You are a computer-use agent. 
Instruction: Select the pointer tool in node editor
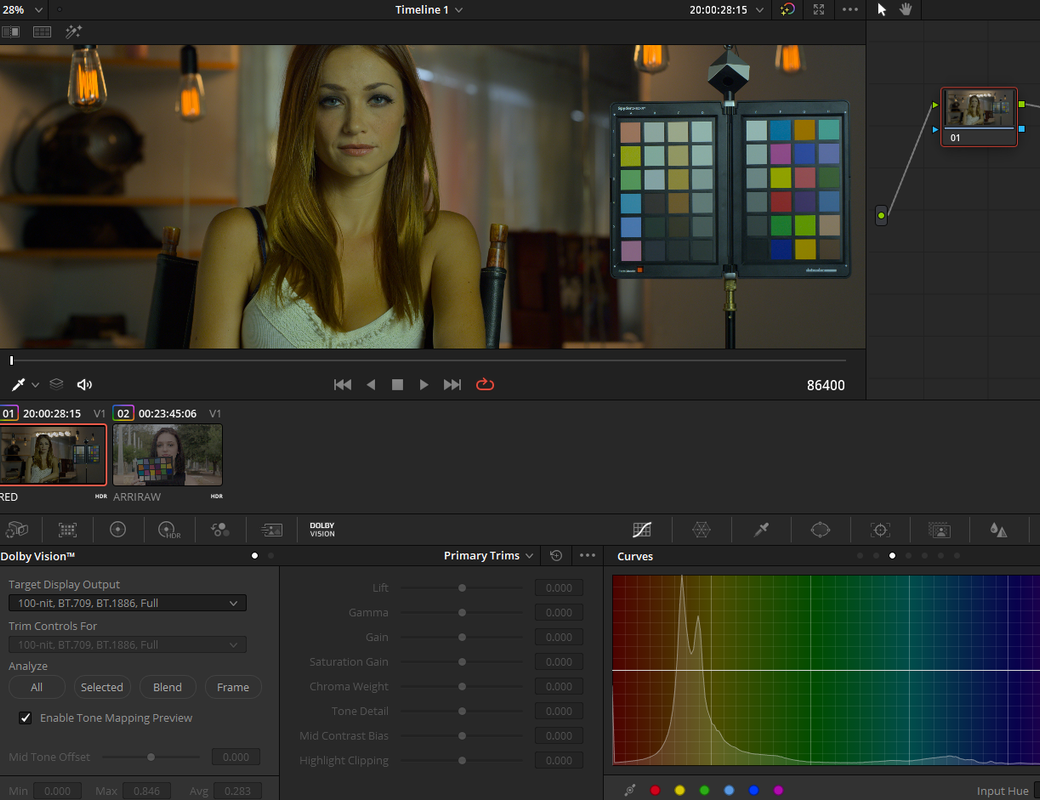(x=881, y=9)
